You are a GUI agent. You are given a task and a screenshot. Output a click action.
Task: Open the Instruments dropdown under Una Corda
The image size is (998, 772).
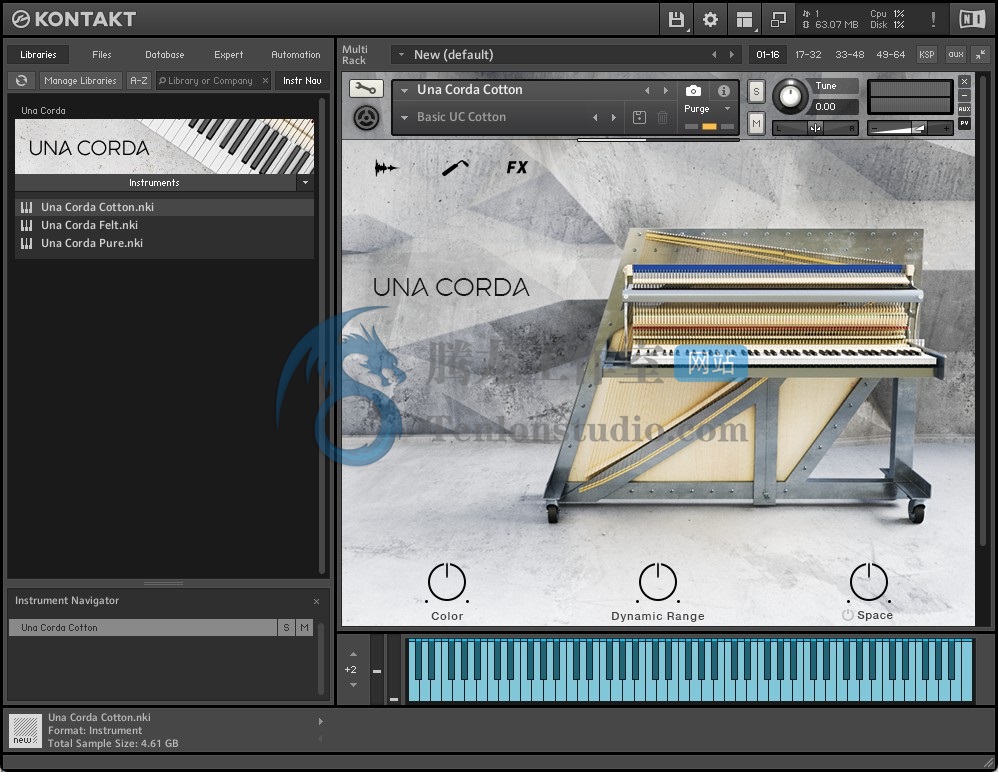(x=306, y=183)
